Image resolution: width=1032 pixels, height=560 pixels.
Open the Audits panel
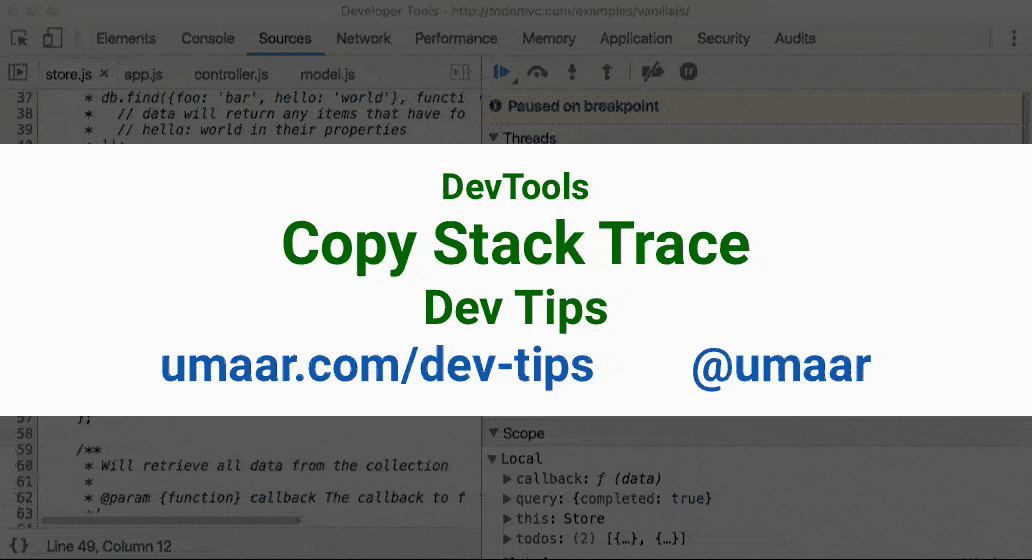click(x=795, y=38)
